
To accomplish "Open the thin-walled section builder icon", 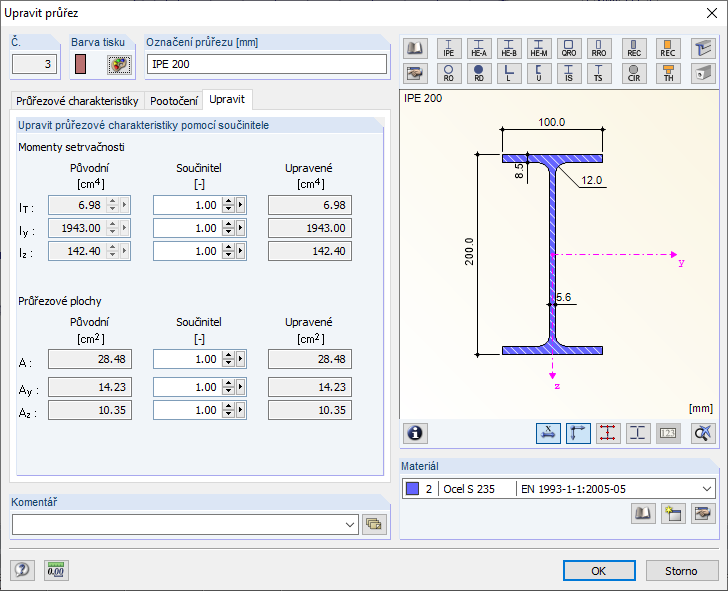I will (x=703, y=48).
